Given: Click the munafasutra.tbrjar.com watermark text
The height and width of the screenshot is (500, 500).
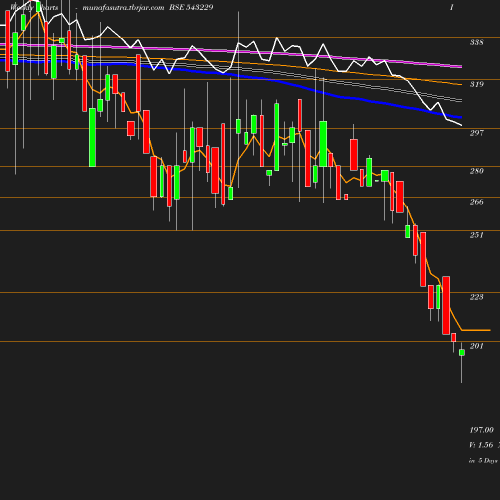Looking at the screenshot, I should pyautogui.click(x=123, y=7).
